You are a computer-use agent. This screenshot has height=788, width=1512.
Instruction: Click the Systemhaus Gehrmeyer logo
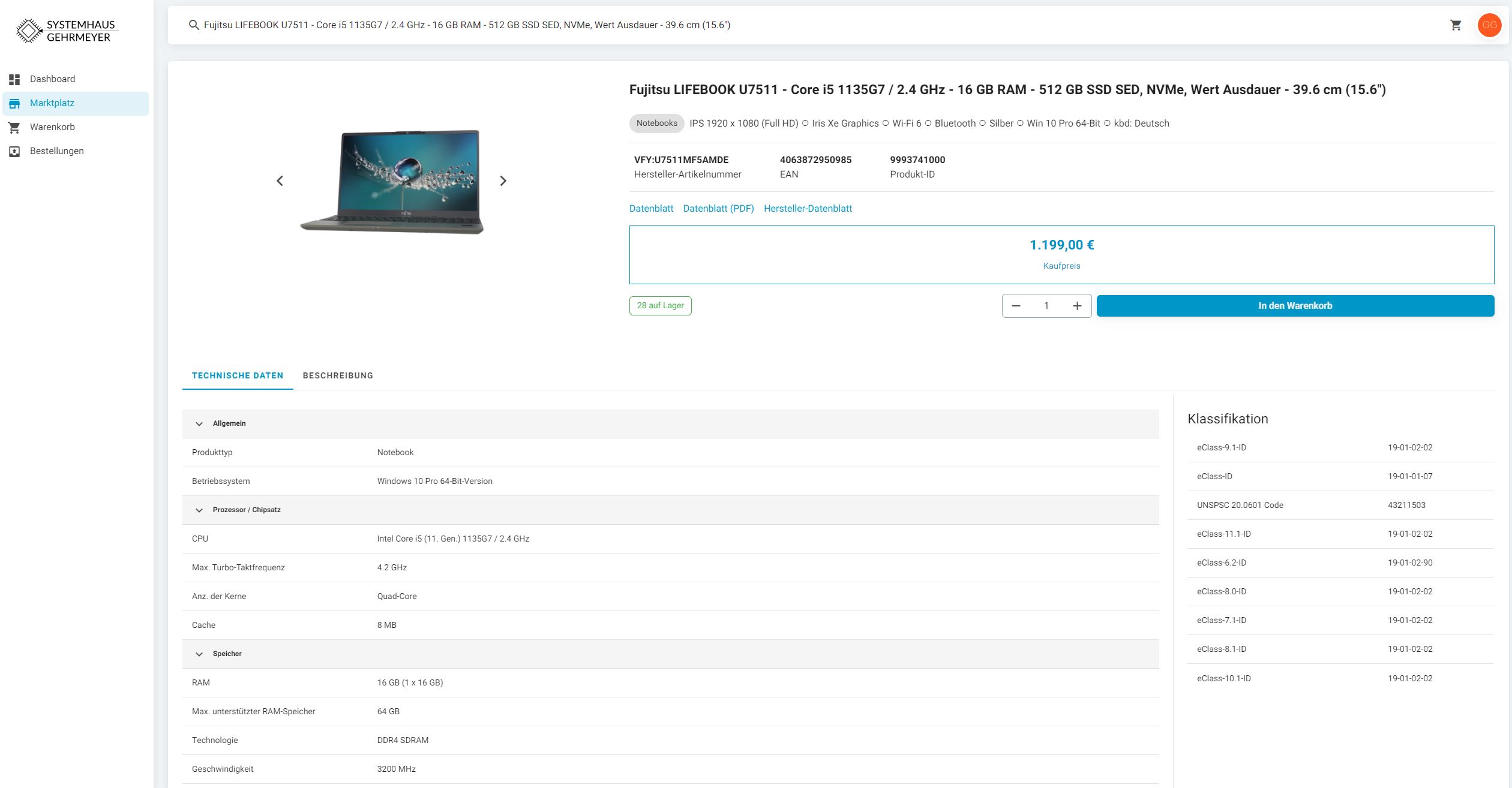67,31
